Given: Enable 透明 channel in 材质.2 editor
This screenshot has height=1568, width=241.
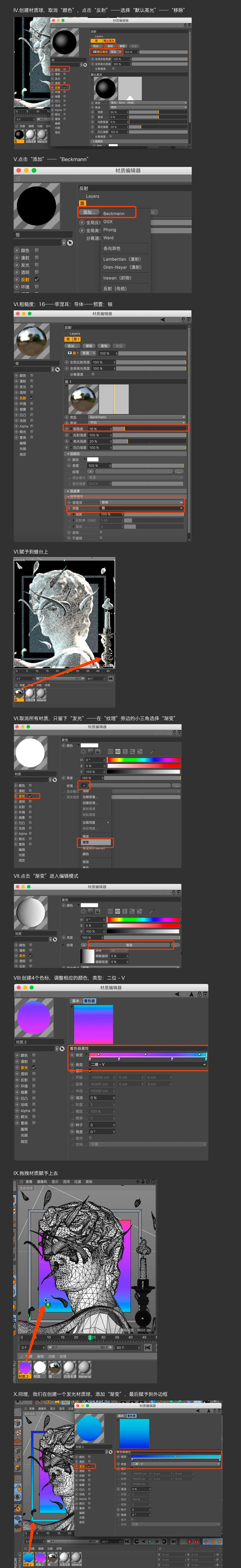Looking at the screenshot, I should coord(34,1074).
